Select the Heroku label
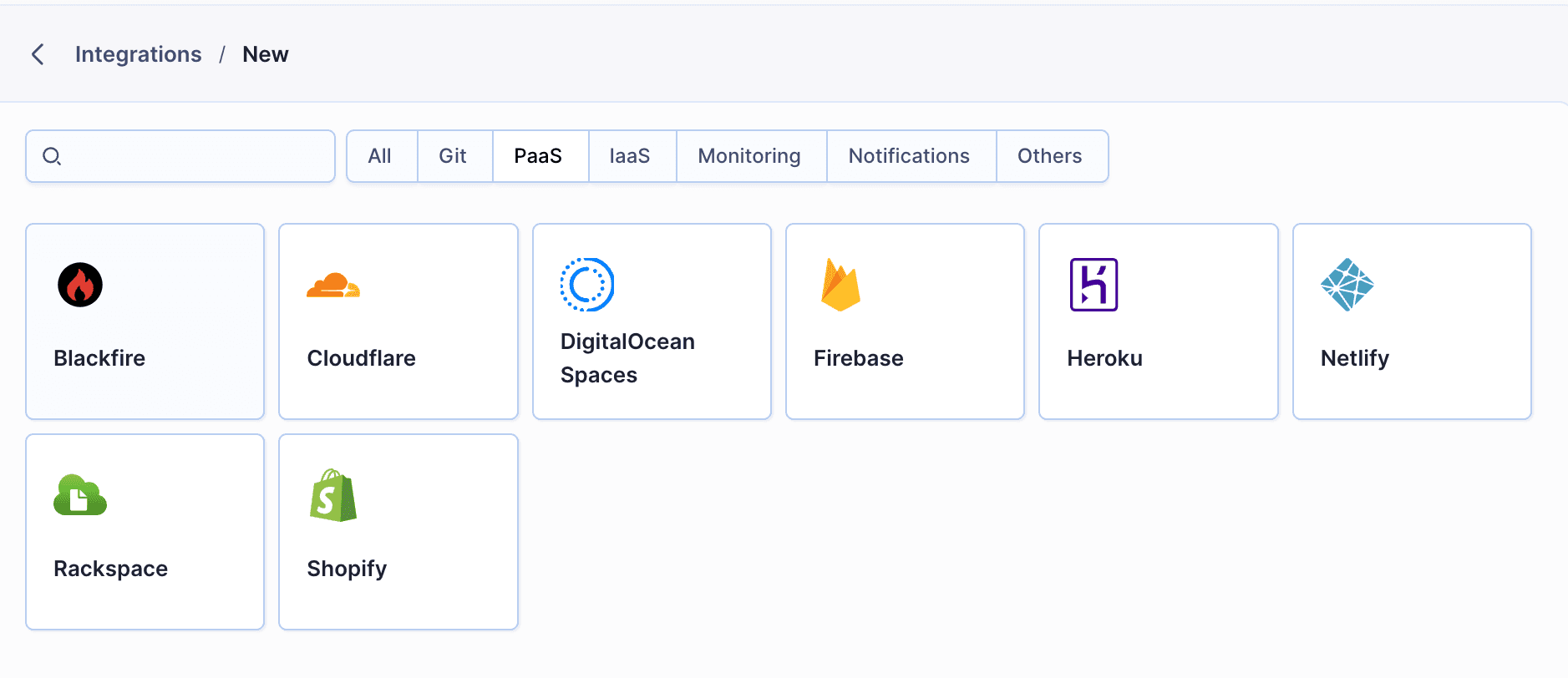 [x=1104, y=358]
